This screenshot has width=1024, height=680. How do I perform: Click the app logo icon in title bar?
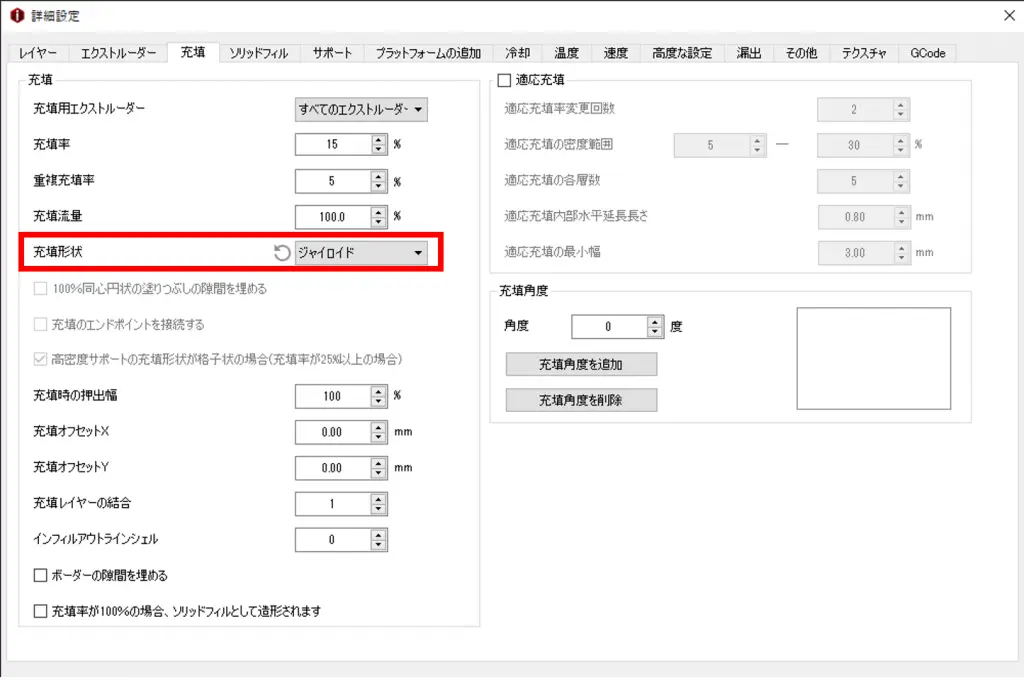16,16
